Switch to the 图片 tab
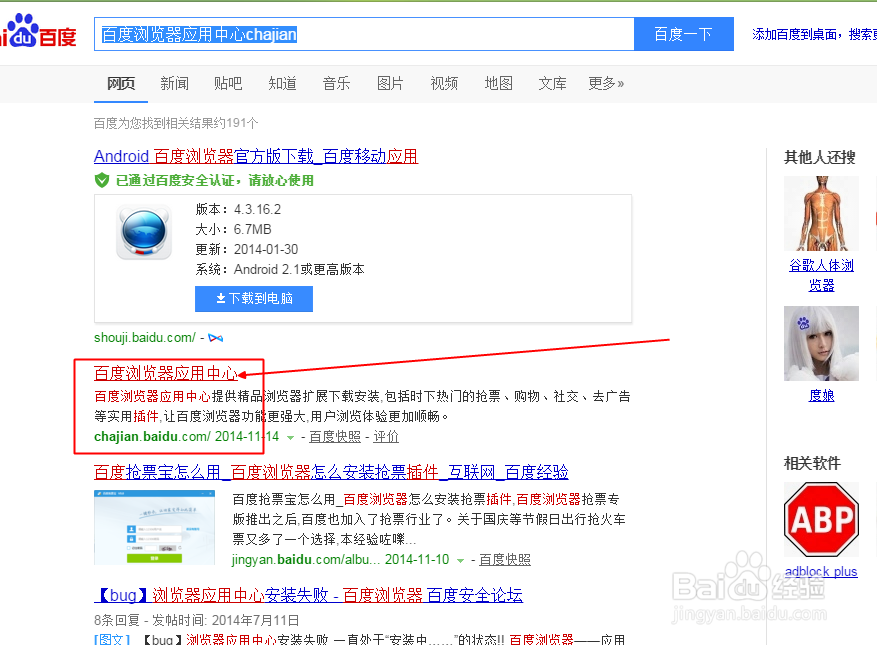This screenshot has height=645, width=877. pos(390,84)
